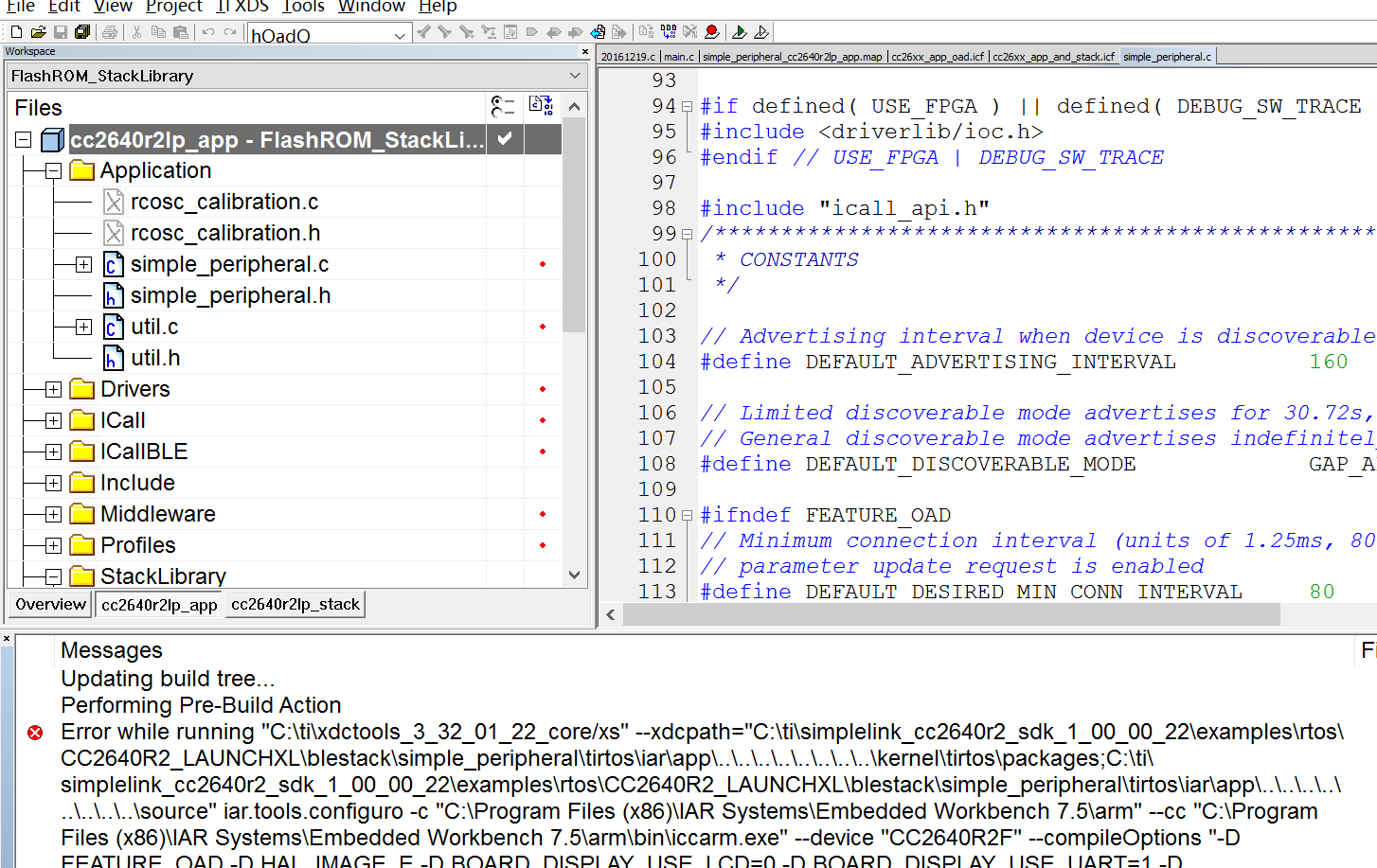
Task: Expand the util.c tree node
Action: [83, 327]
